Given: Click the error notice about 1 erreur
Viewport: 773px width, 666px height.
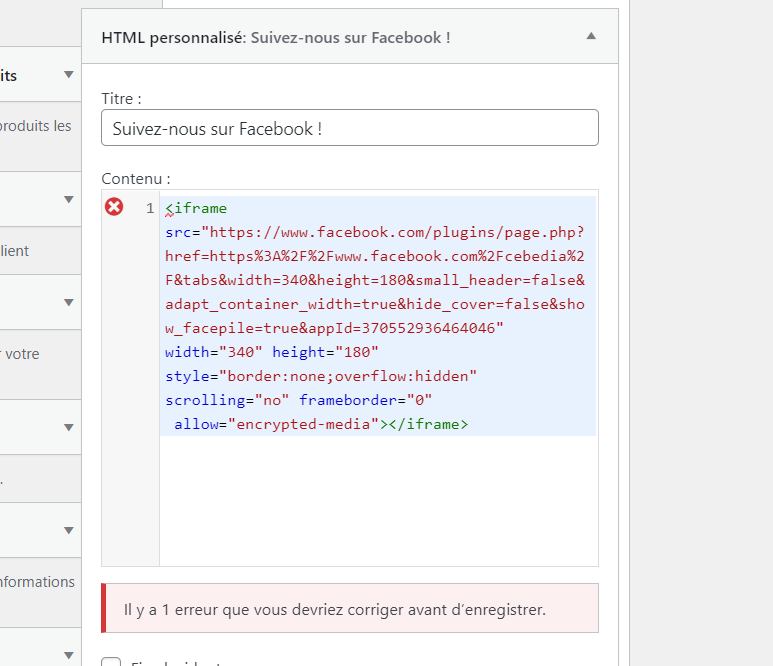Looking at the screenshot, I should (x=350, y=608).
